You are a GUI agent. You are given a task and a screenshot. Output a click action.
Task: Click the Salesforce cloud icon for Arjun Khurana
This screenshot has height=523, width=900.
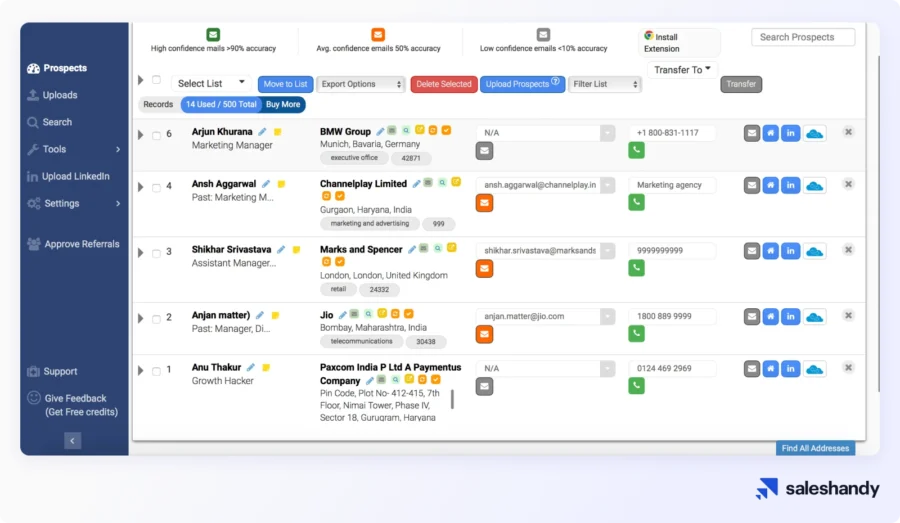(814, 134)
